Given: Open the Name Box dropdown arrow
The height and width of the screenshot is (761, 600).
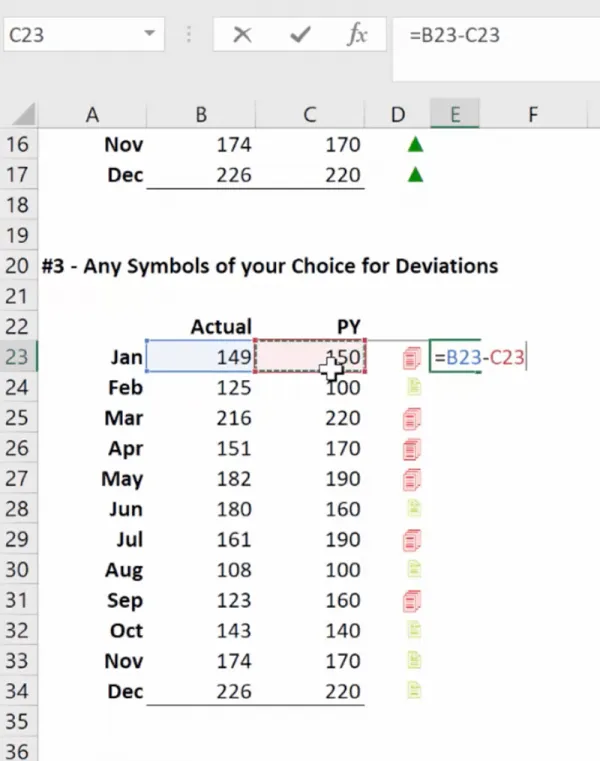Looking at the screenshot, I should point(150,35).
